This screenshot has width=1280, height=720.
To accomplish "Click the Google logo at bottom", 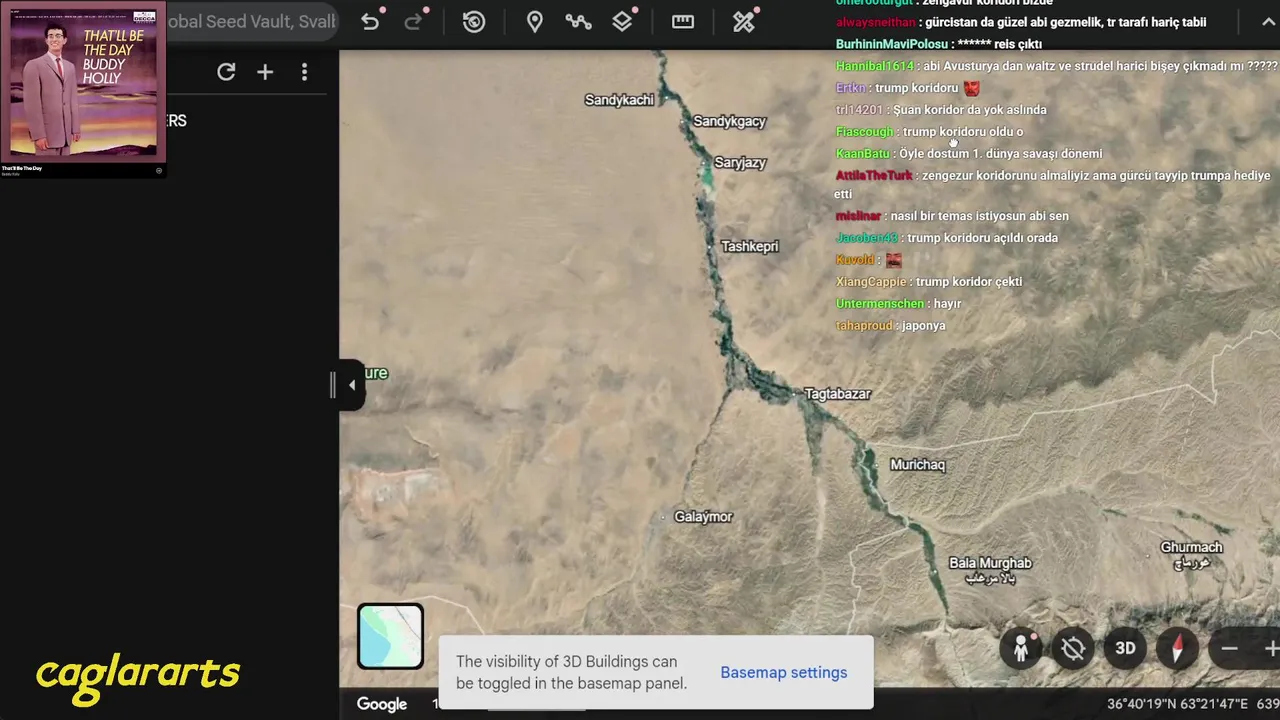I will 382,704.
